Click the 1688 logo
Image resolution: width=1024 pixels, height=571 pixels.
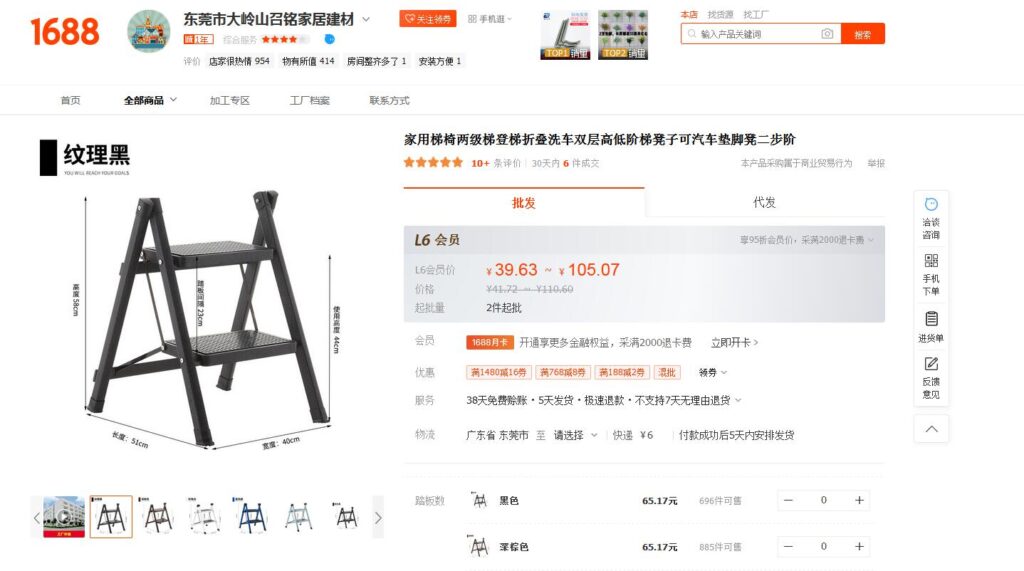[x=65, y=31]
